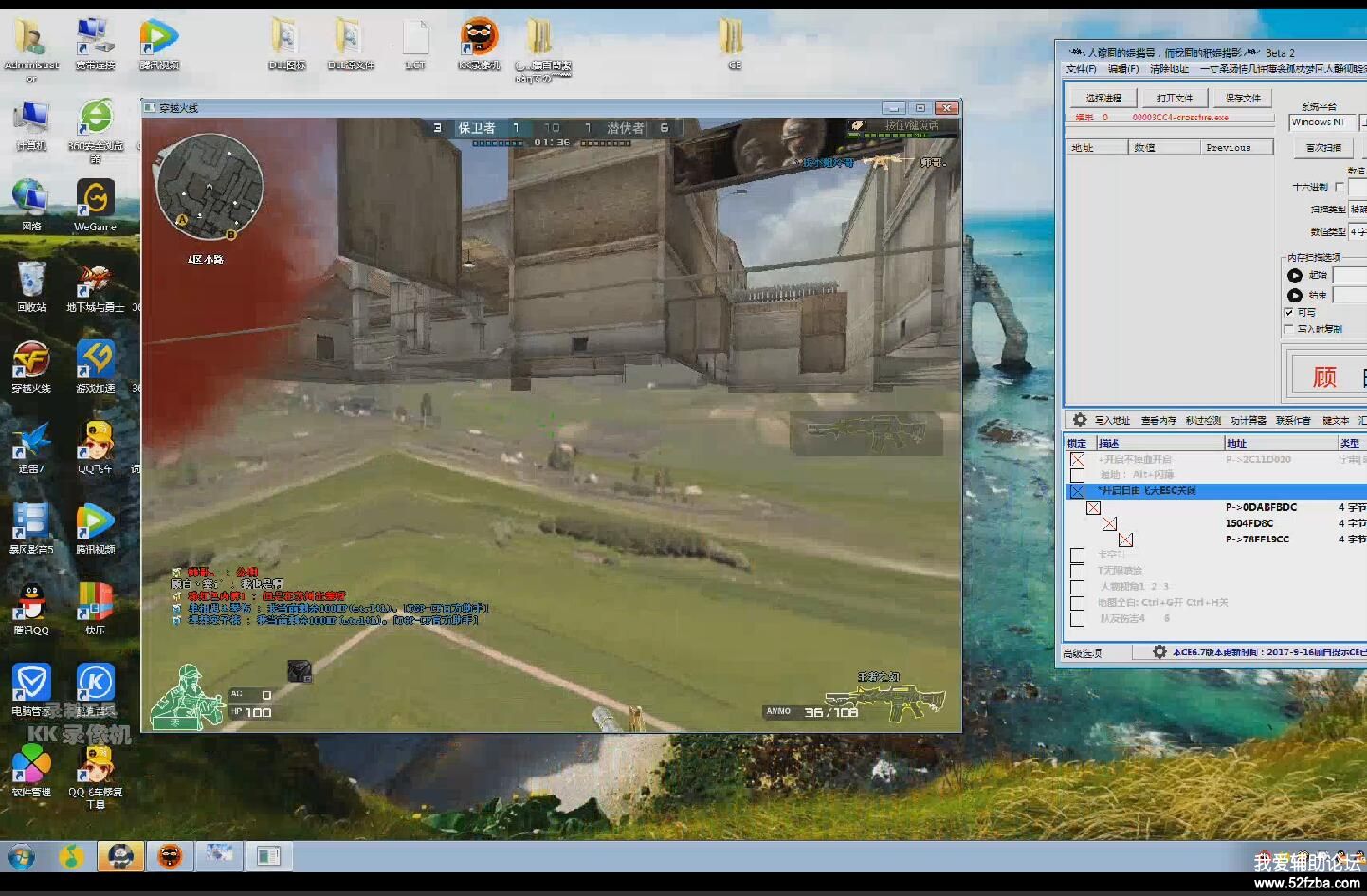1367x896 pixels.
Task: Click the 保存文件 button
Action: click(1243, 98)
